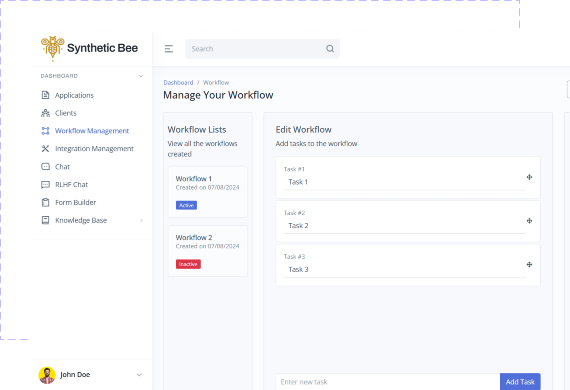
Task: Click the Edit Workflow heading
Action: 304,130
